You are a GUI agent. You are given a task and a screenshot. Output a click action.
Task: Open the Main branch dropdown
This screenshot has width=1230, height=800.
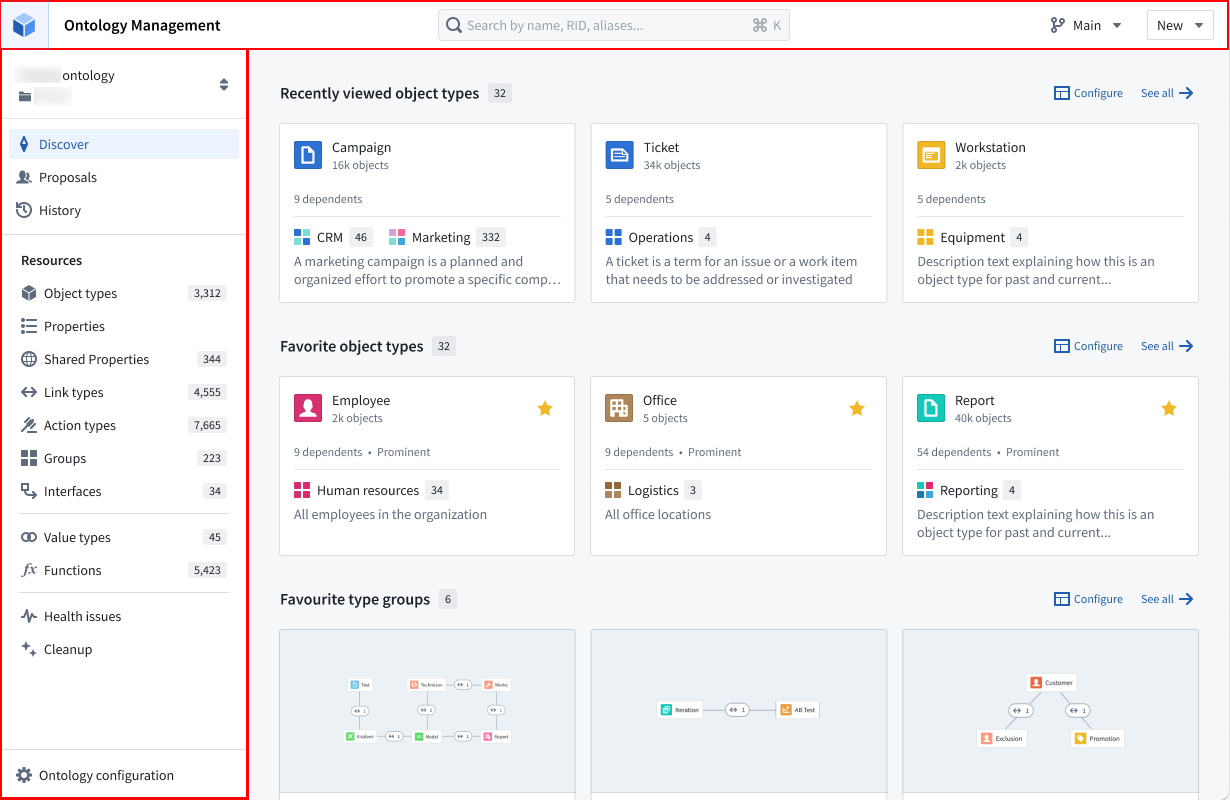(1086, 26)
